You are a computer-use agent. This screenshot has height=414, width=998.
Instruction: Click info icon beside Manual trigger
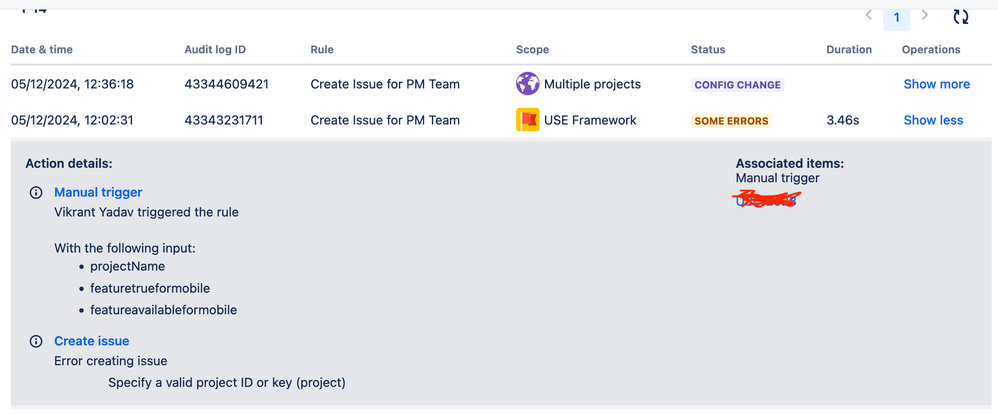(36, 192)
